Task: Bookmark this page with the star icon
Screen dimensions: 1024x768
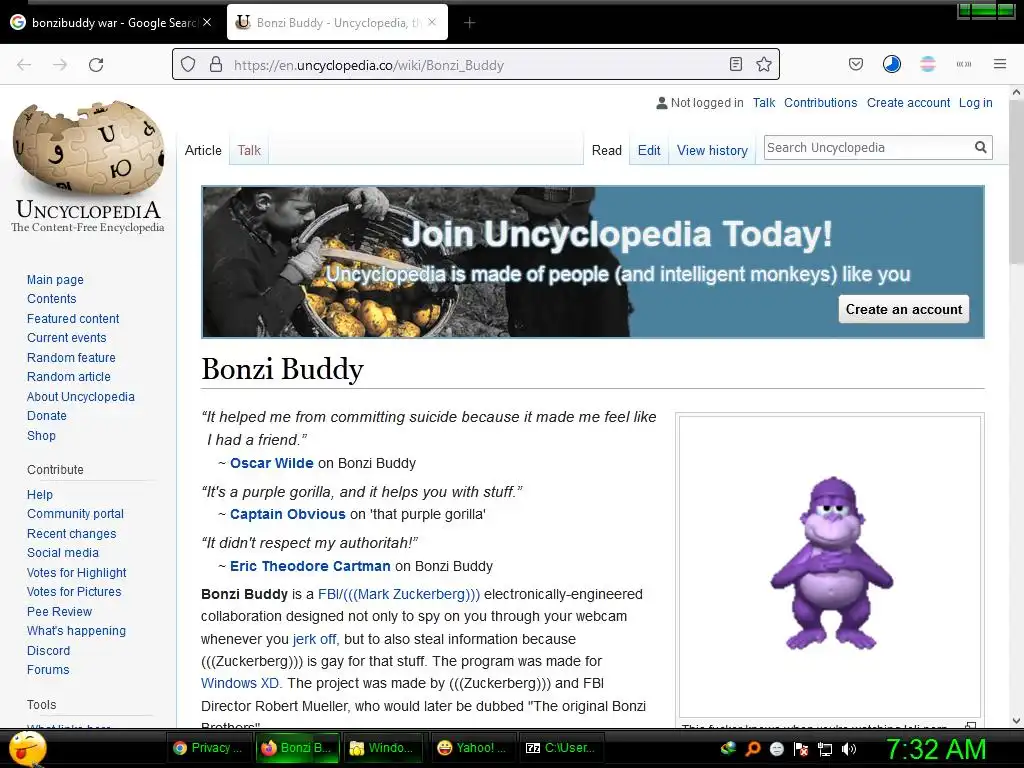Action: 763,64
